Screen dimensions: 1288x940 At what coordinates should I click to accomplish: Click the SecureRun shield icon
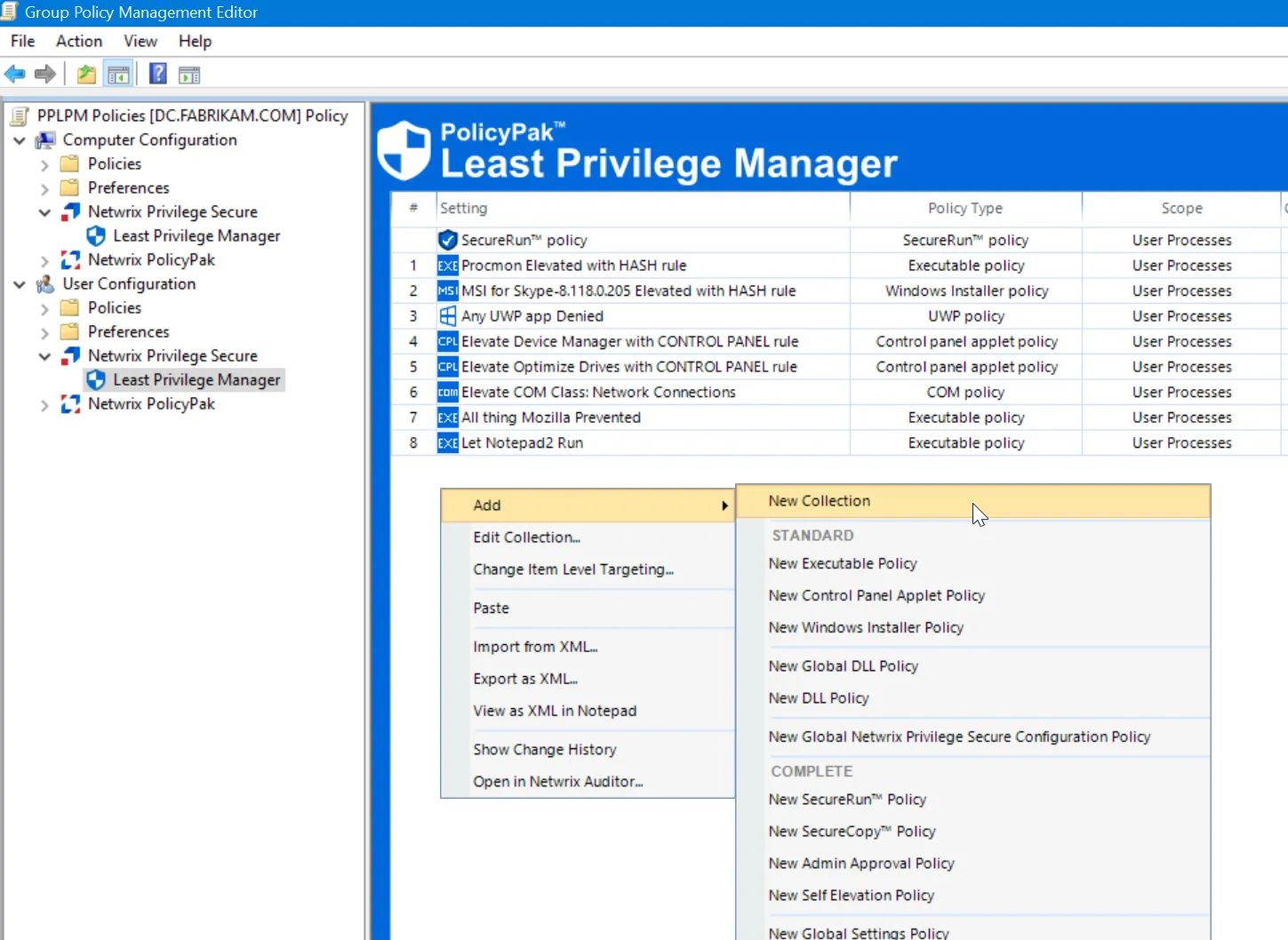[447, 239]
